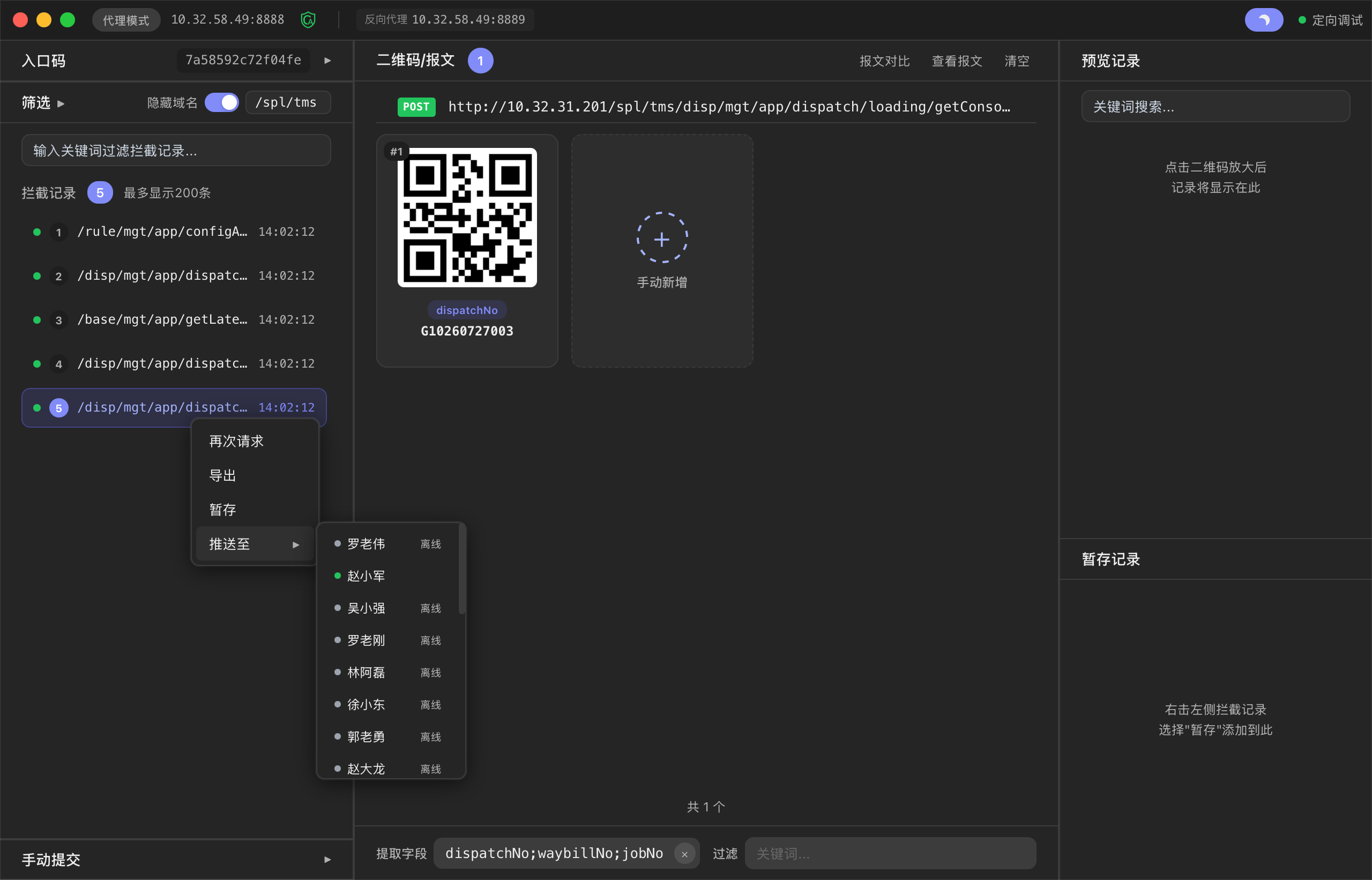Push to 罗老伟 in submenu

coord(389,544)
